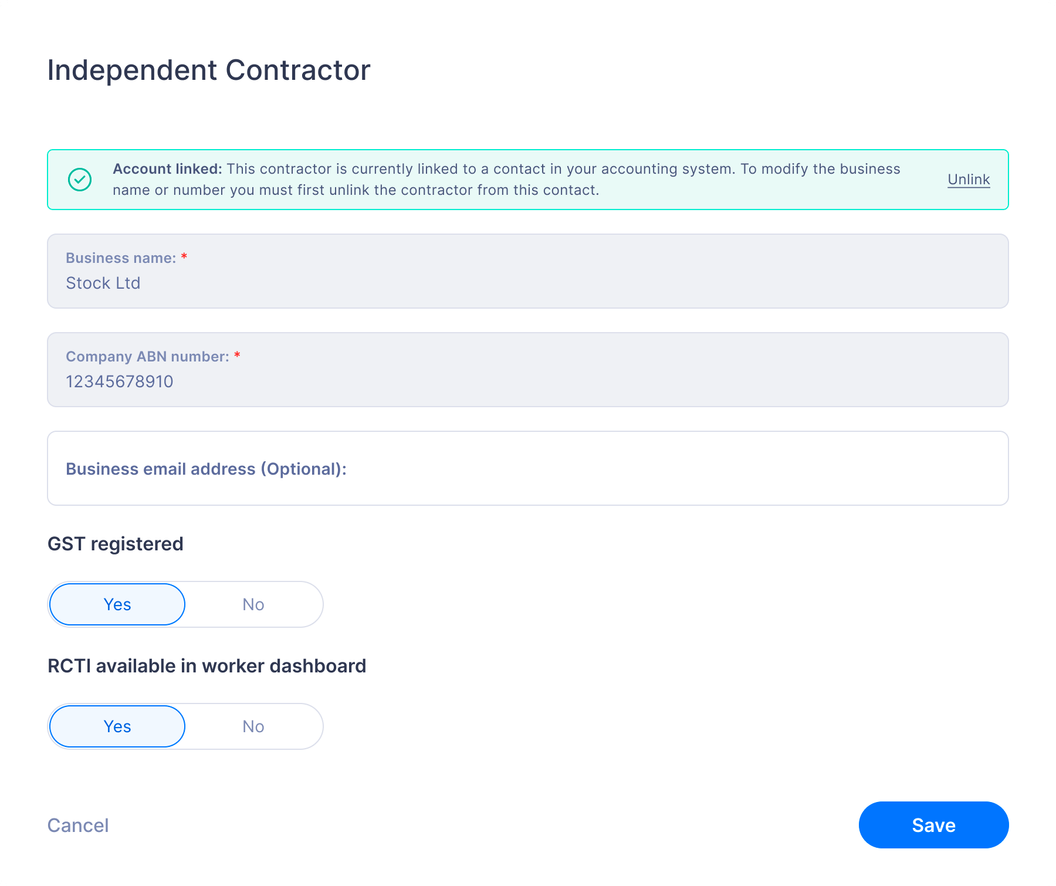1056x886 pixels.
Task: Focus the Business email address input
Action: tap(528, 469)
